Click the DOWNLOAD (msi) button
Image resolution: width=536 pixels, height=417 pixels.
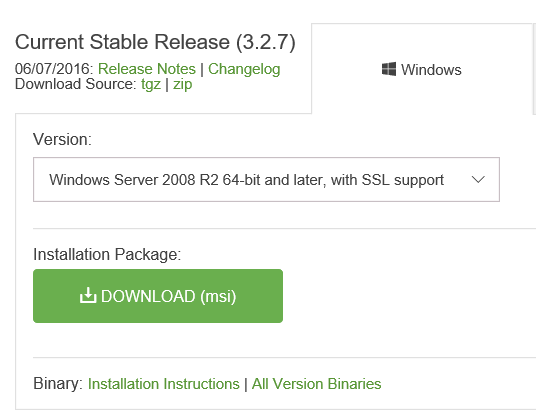pos(158,296)
